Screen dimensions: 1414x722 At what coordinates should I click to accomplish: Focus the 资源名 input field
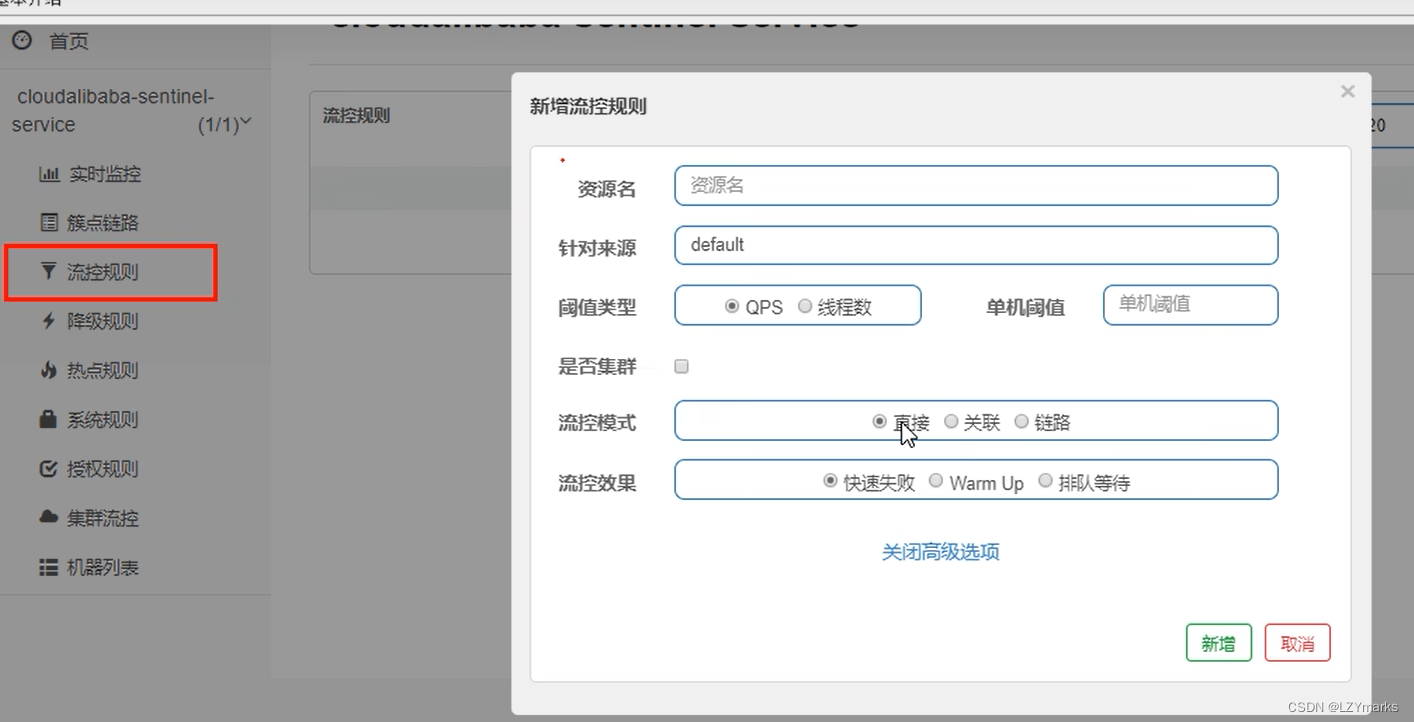tap(976, 186)
